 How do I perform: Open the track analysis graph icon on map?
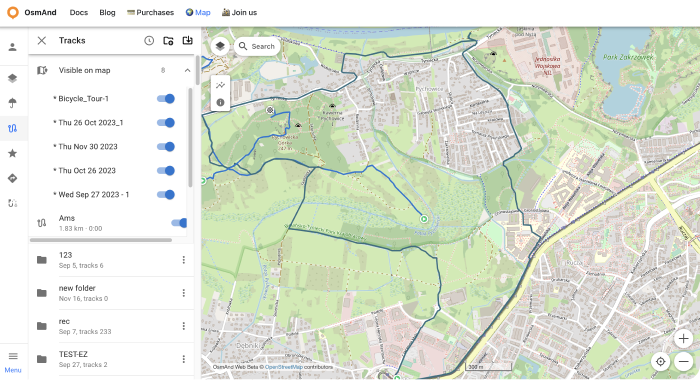221,85
